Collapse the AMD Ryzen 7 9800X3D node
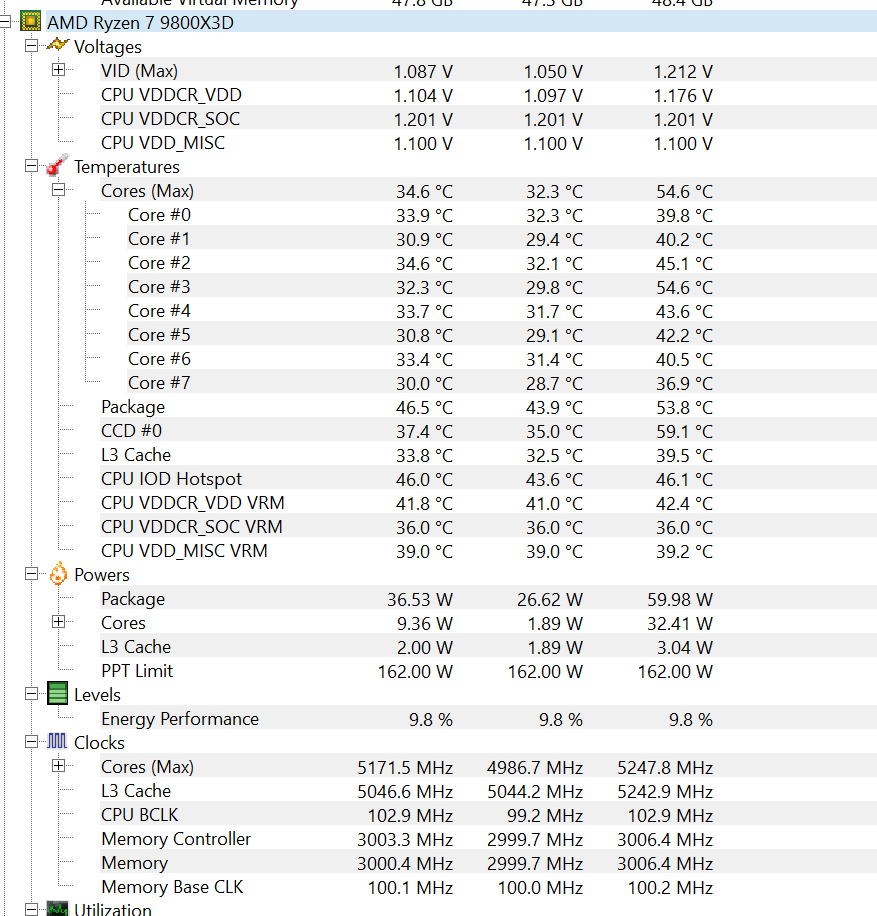The width and height of the screenshot is (877, 916). [4, 22]
